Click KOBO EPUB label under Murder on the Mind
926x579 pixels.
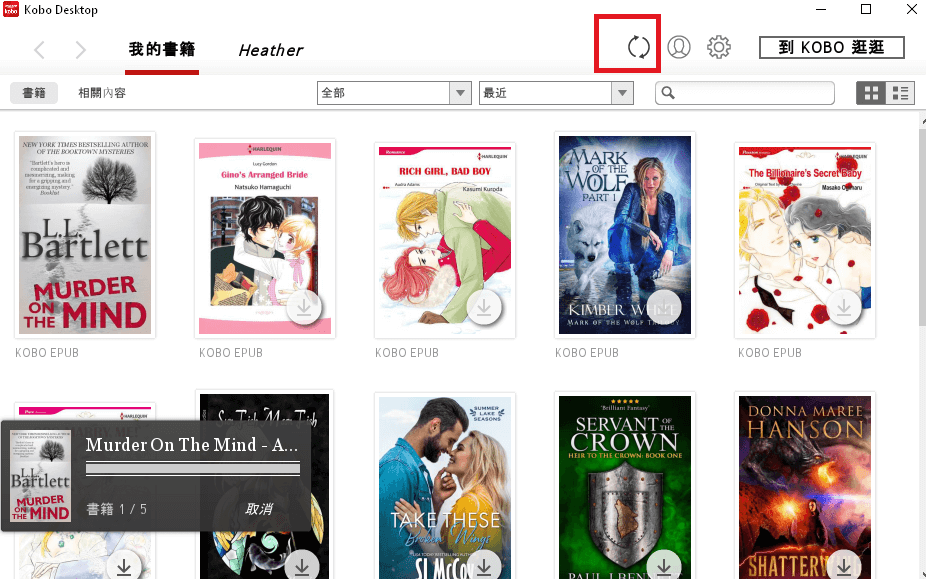tap(47, 353)
